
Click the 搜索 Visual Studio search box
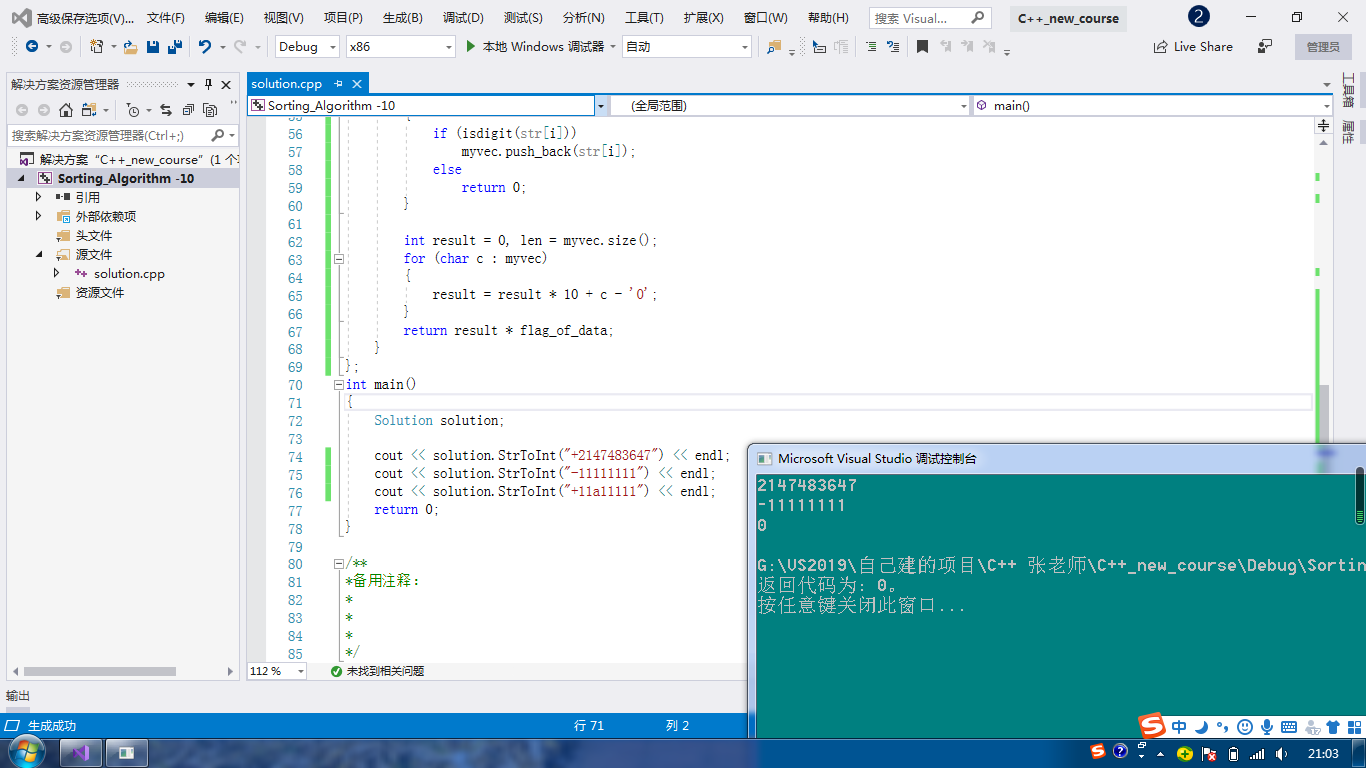[x=930, y=18]
